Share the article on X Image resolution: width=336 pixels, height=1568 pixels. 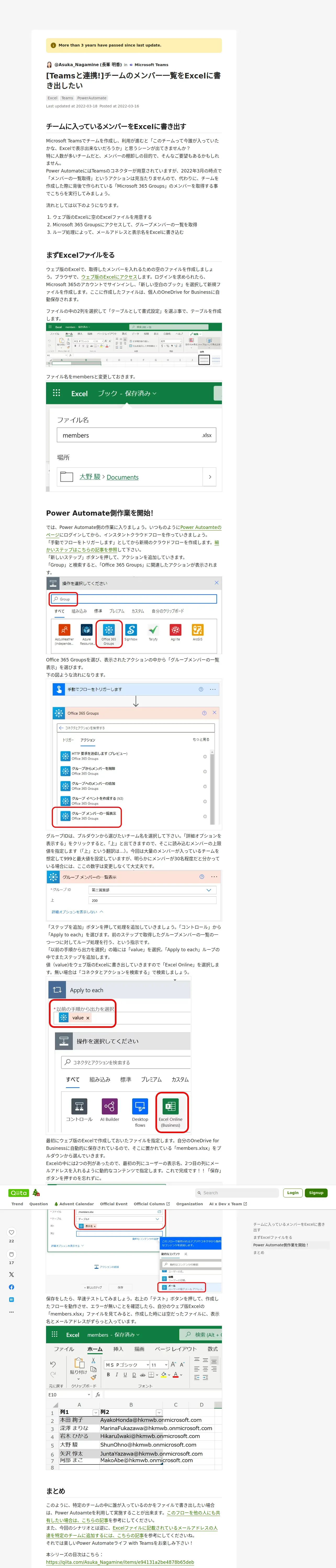pos(12,1274)
